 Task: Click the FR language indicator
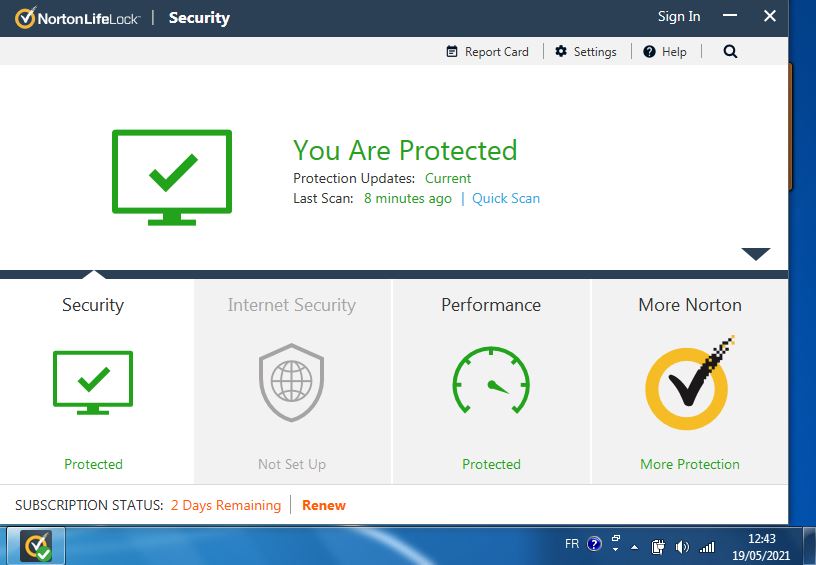point(571,544)
